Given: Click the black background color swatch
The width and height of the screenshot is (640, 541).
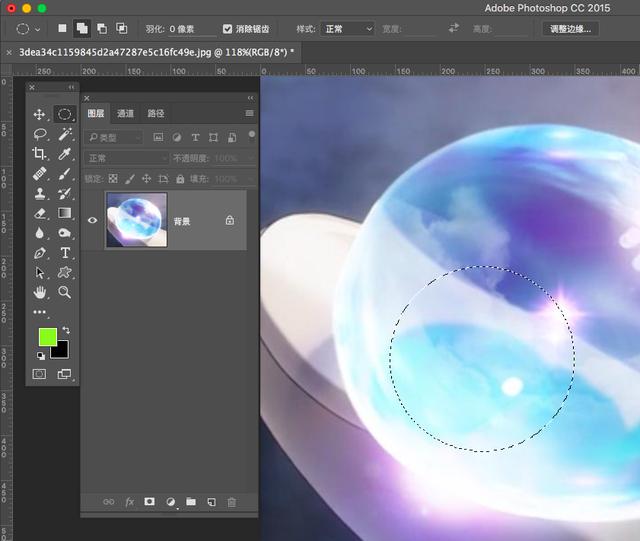Looking at the screenshot, I should tap(62, 352).
